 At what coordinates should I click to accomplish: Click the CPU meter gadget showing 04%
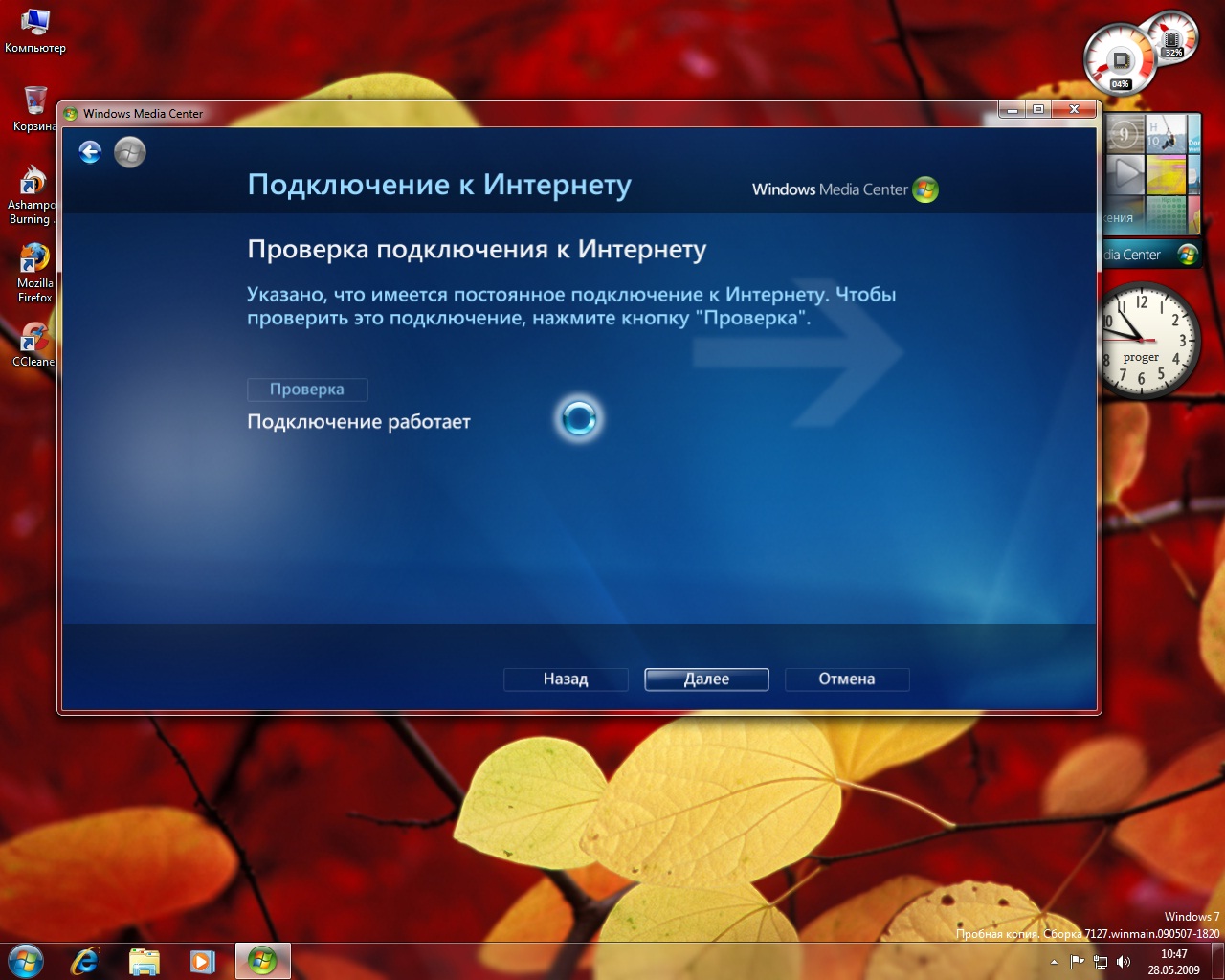[1121, 60]
